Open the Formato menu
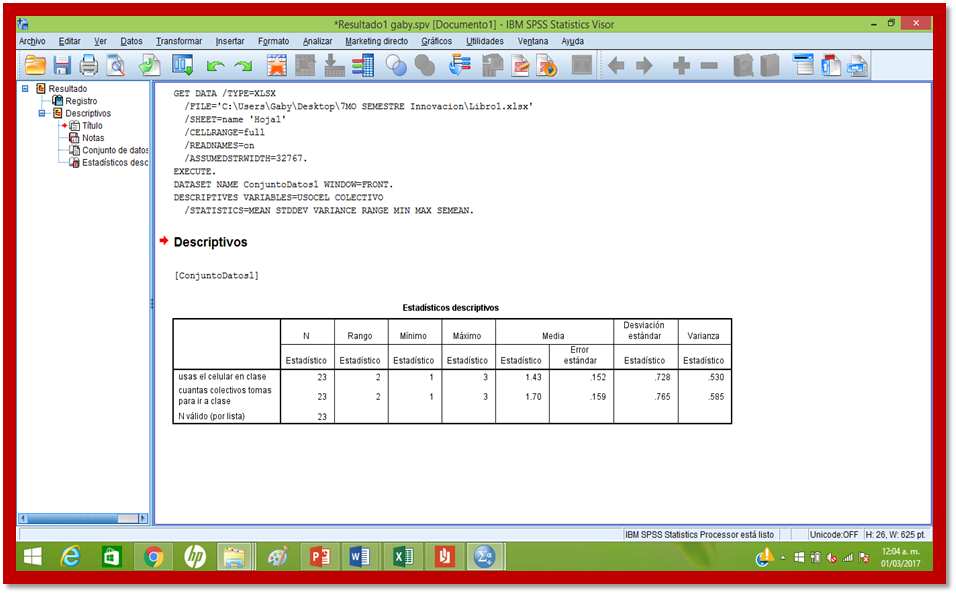The image size is (956, 594). pos(273,41)
